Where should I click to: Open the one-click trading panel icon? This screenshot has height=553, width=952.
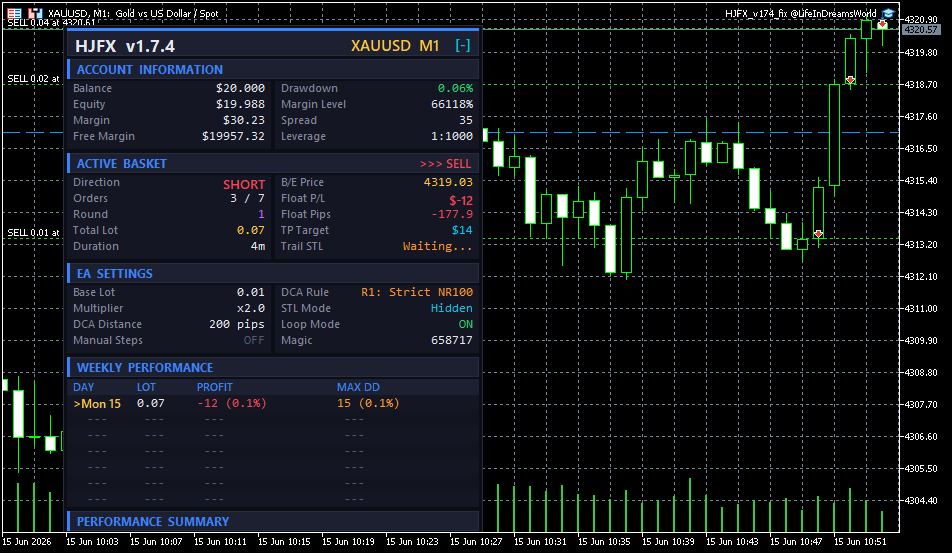pos(35,13)
